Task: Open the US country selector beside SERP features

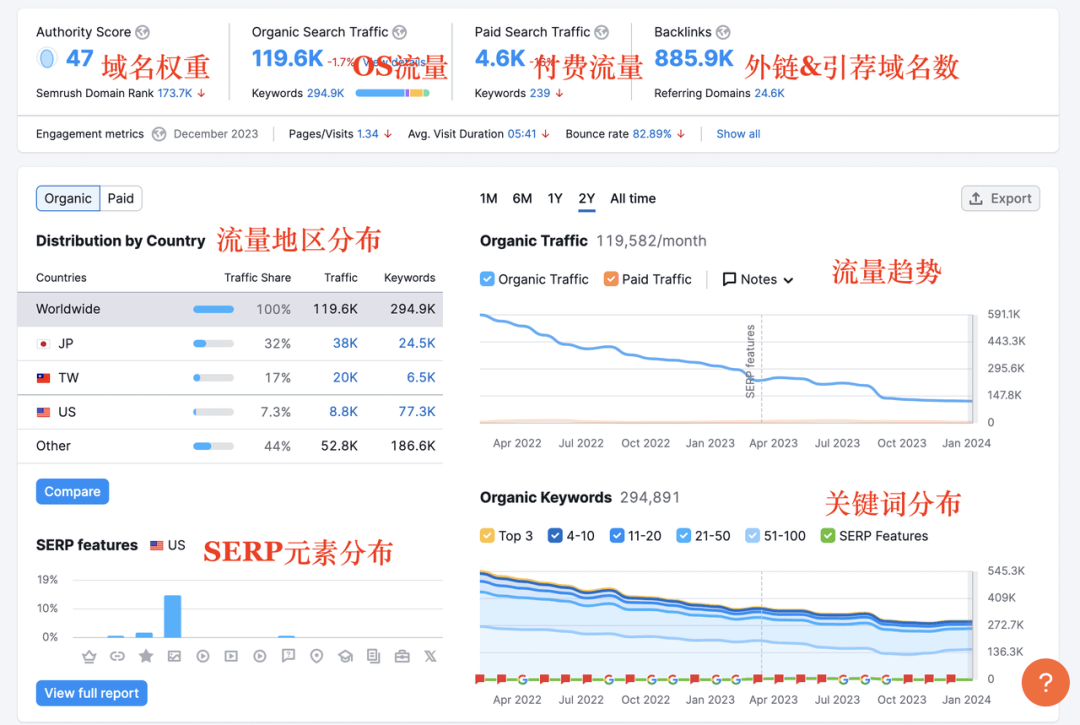Action: pyautogui.click(x=168, y=545)
